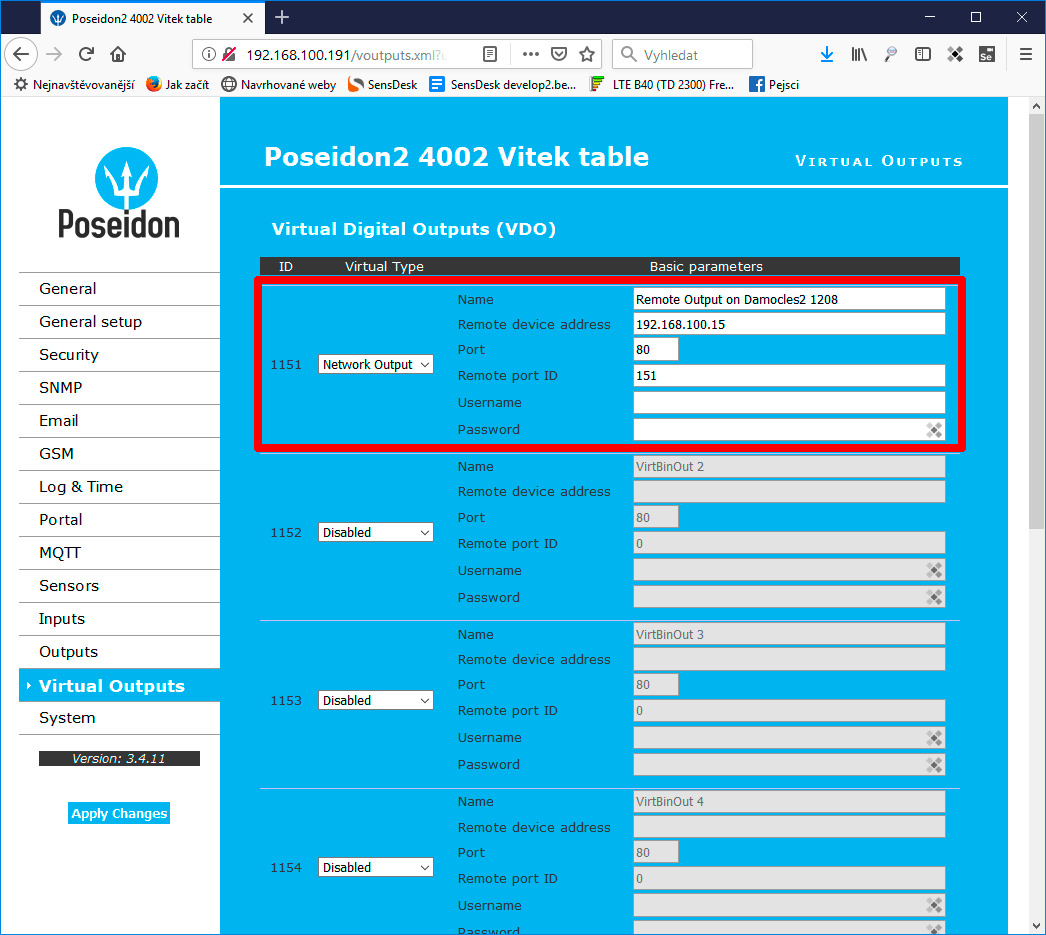This screenshot has height=935, width=1046.
Task: Open the Library icon in toolbar
Action: tap(859, 54)
